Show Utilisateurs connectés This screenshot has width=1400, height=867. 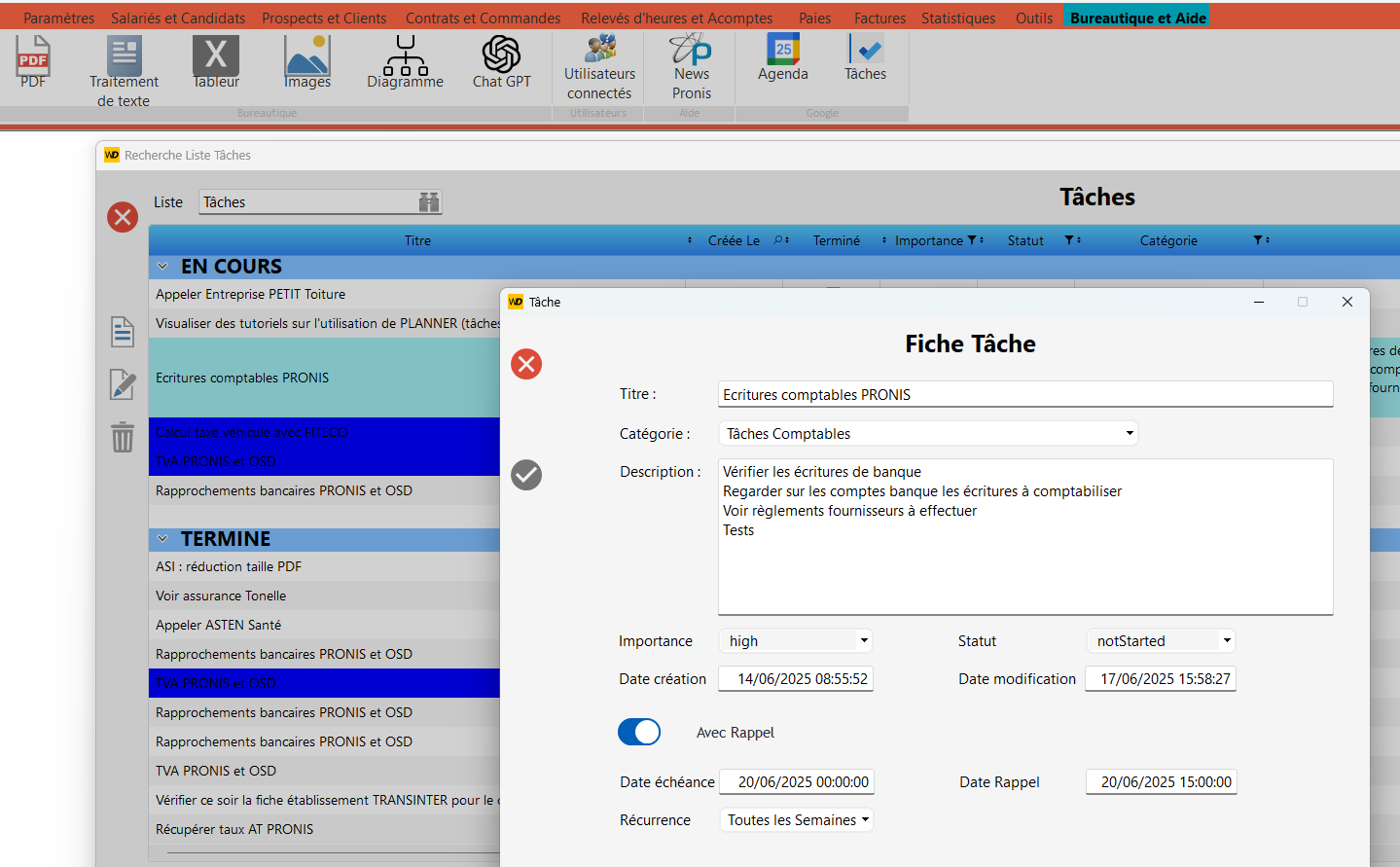(599, 67)
